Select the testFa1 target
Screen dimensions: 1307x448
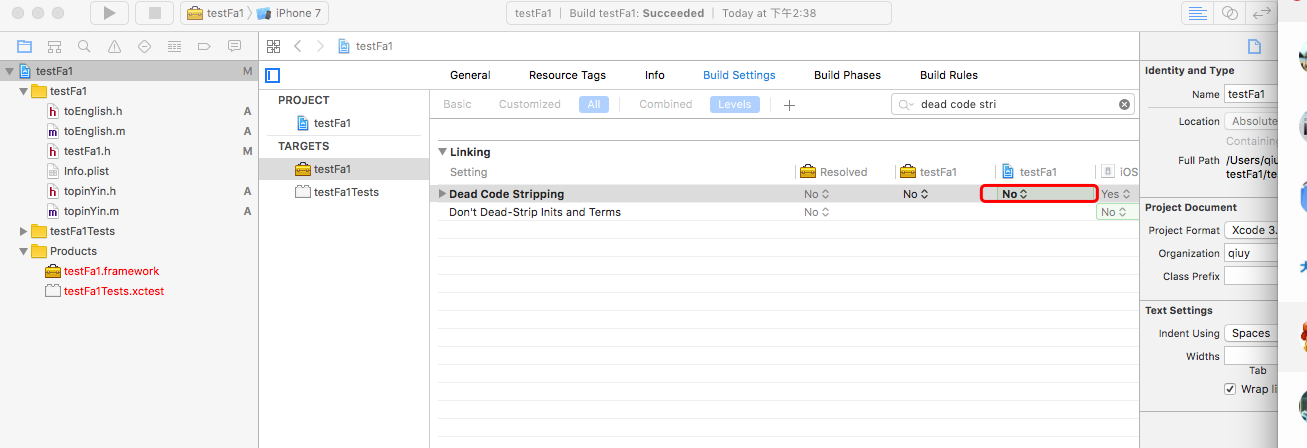pyautogui.click(x=331, y=169)
